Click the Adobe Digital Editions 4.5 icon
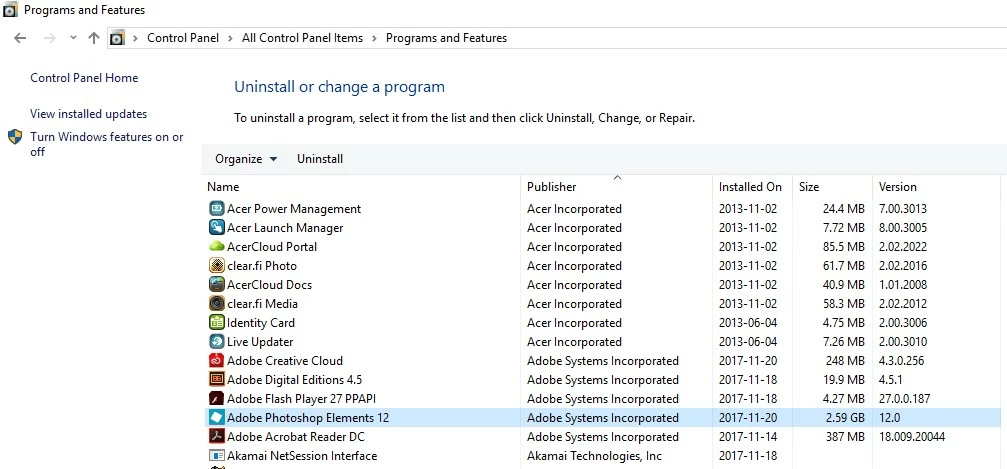The height and width of the screenshot is (469, 1007). coord(216,379)
